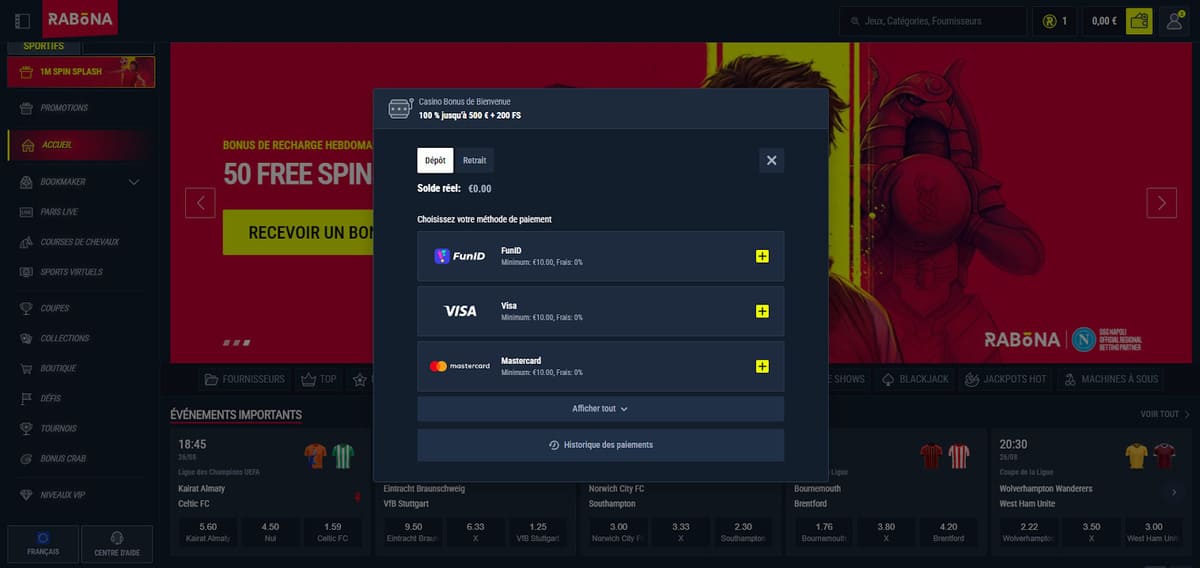Open the Fournisseurs category tab
This screenshot has width=1200, height=568.
[245, 379]
